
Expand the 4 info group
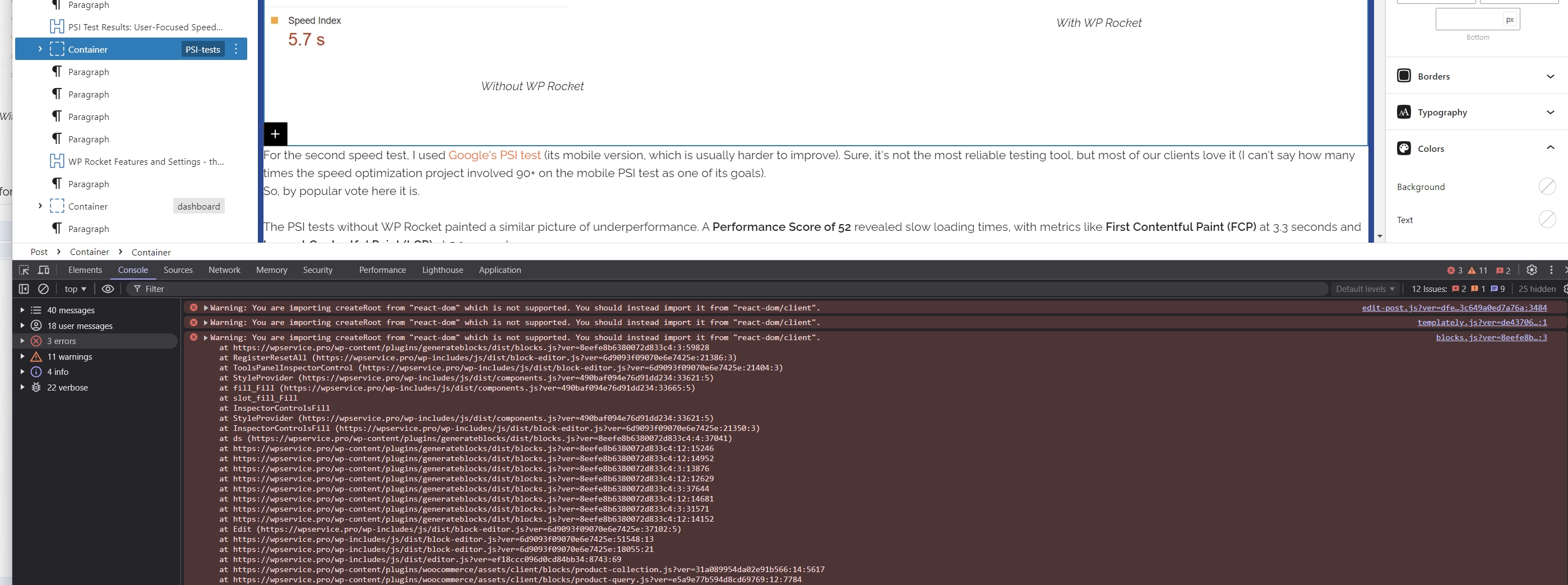click(x=22, y=372)
